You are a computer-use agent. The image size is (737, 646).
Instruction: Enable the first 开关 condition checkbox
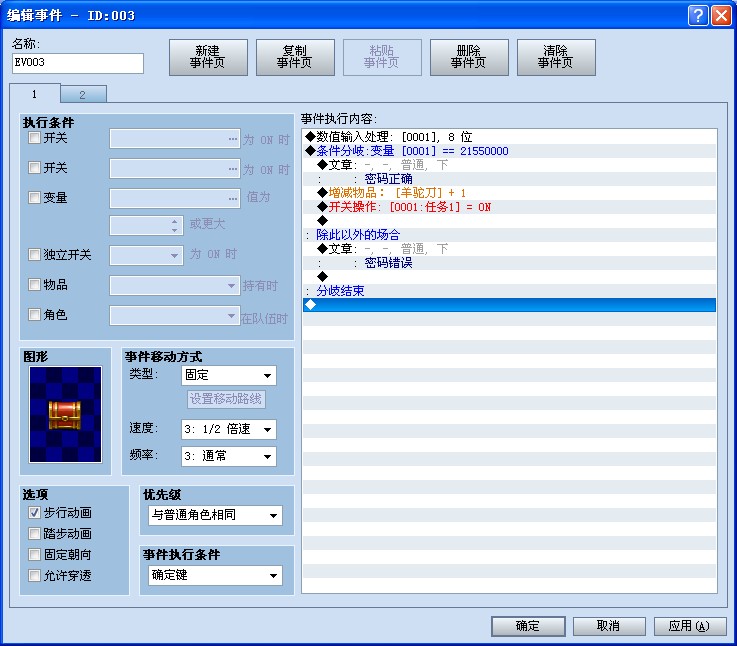(34, 138)
